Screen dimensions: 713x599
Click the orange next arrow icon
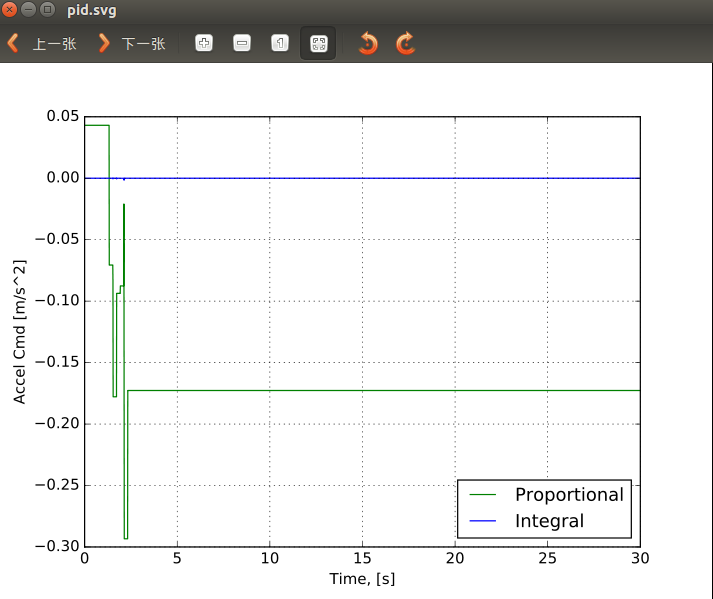click(x=103, y=44)
